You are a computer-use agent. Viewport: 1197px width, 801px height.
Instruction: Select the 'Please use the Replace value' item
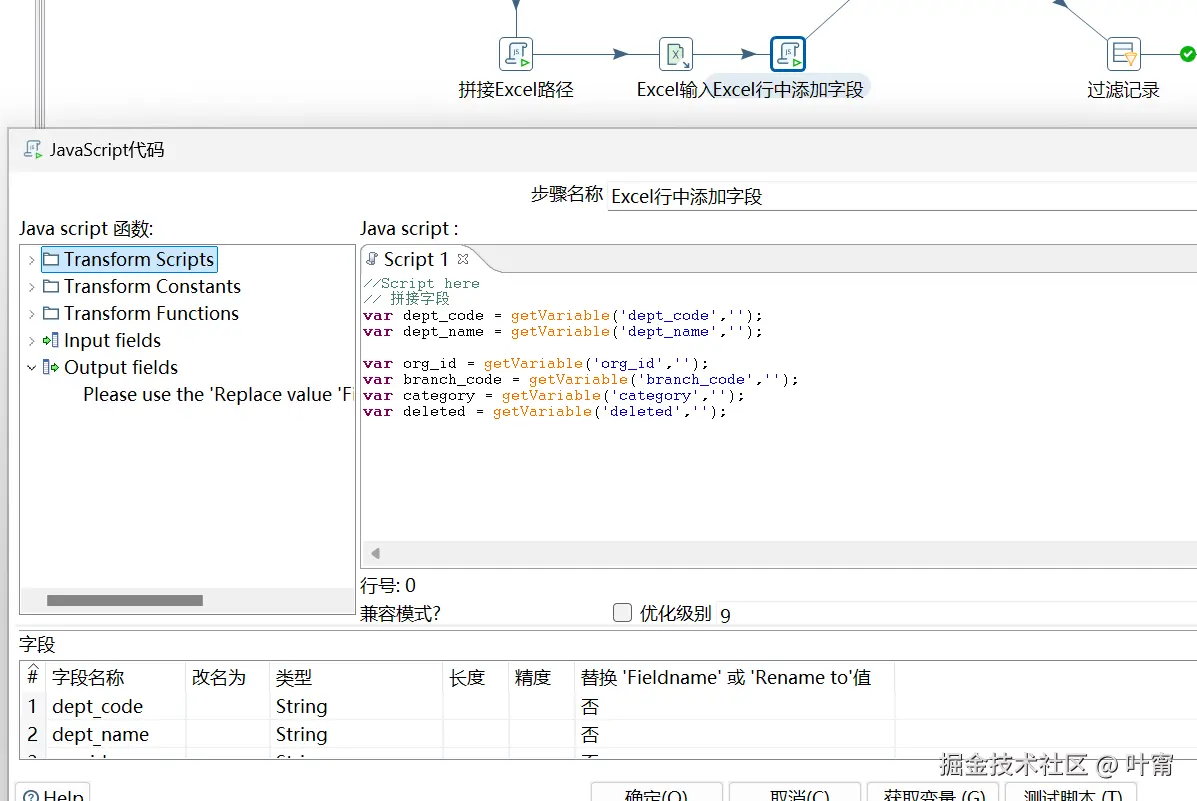coord(218,395)
